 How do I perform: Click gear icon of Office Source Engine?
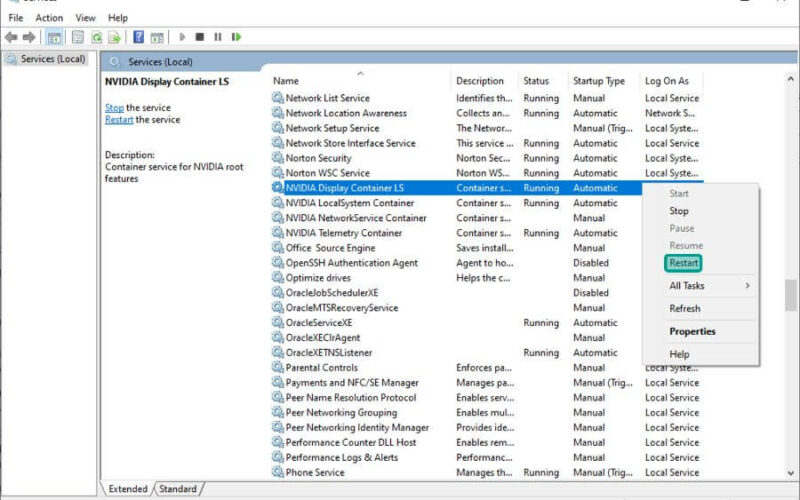[x=278, y=247]
